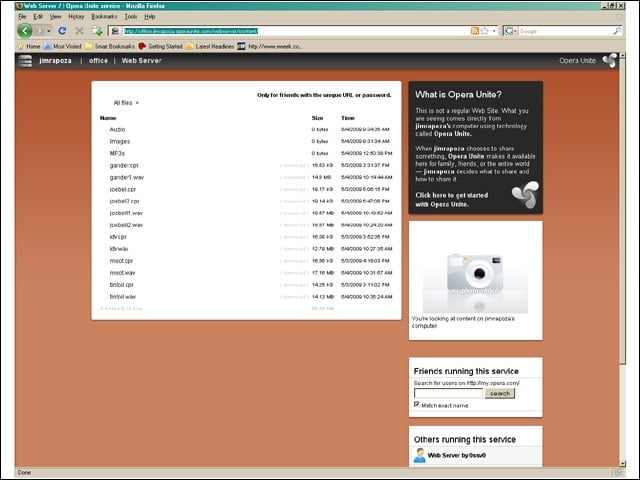Click download link for tinfoil.wav
The height and width of the screenshot is (480, 640).
[x=294, y=297]
